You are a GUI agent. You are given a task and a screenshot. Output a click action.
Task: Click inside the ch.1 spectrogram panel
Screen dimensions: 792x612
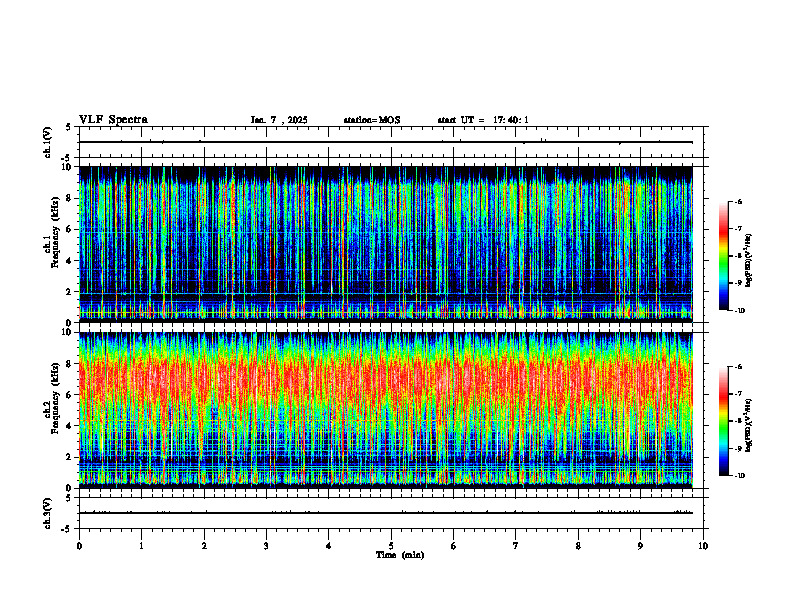point(386,244)
